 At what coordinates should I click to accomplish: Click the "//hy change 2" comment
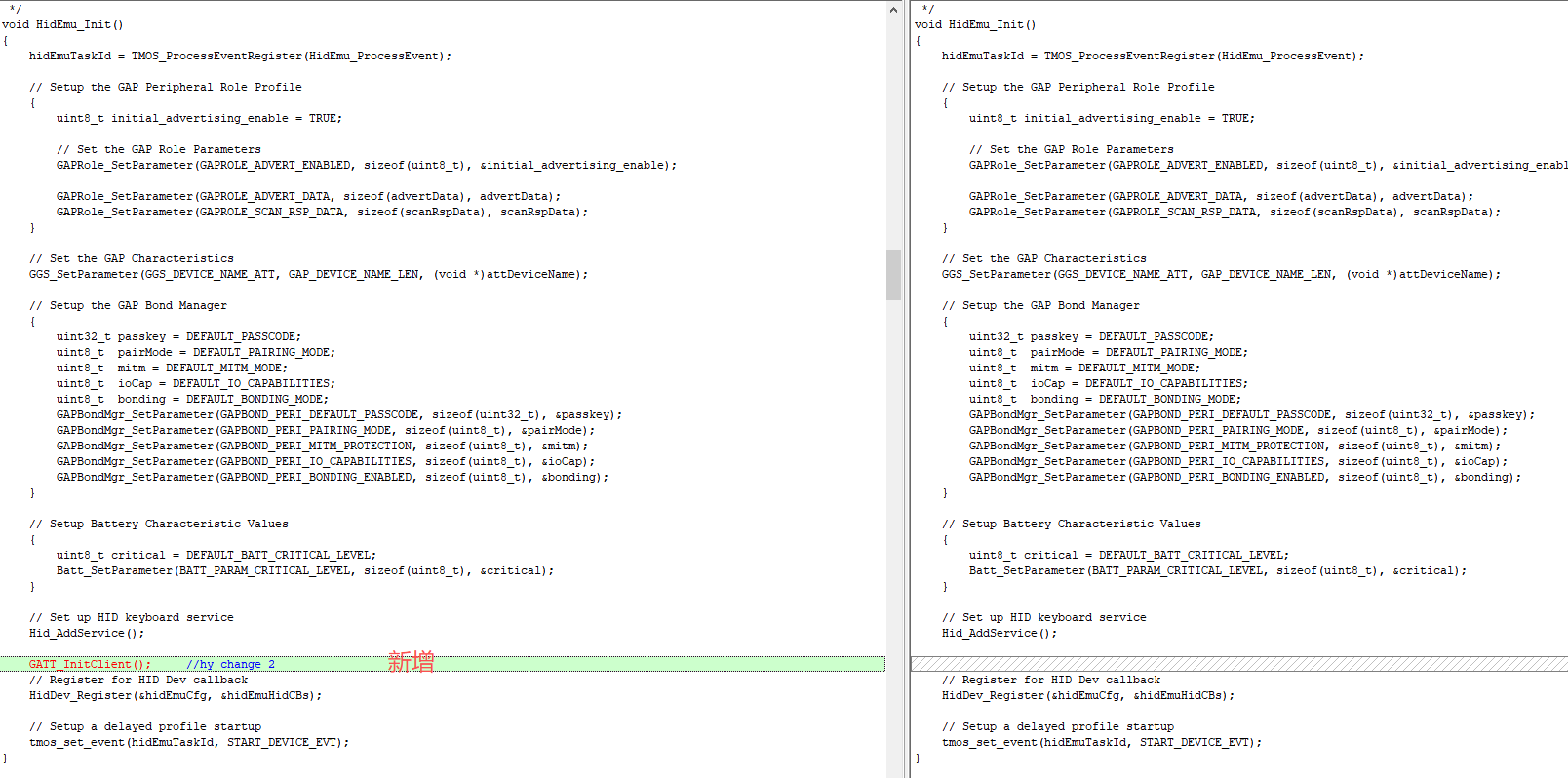(231, 664)
